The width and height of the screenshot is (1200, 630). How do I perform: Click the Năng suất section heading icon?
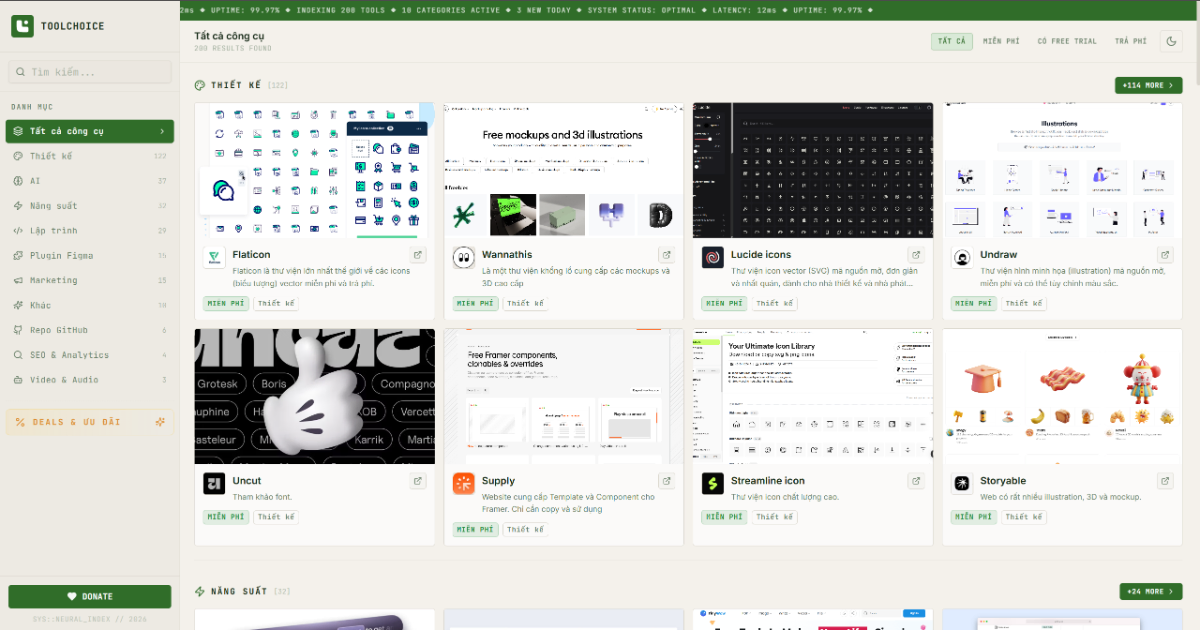coord(200,592)
